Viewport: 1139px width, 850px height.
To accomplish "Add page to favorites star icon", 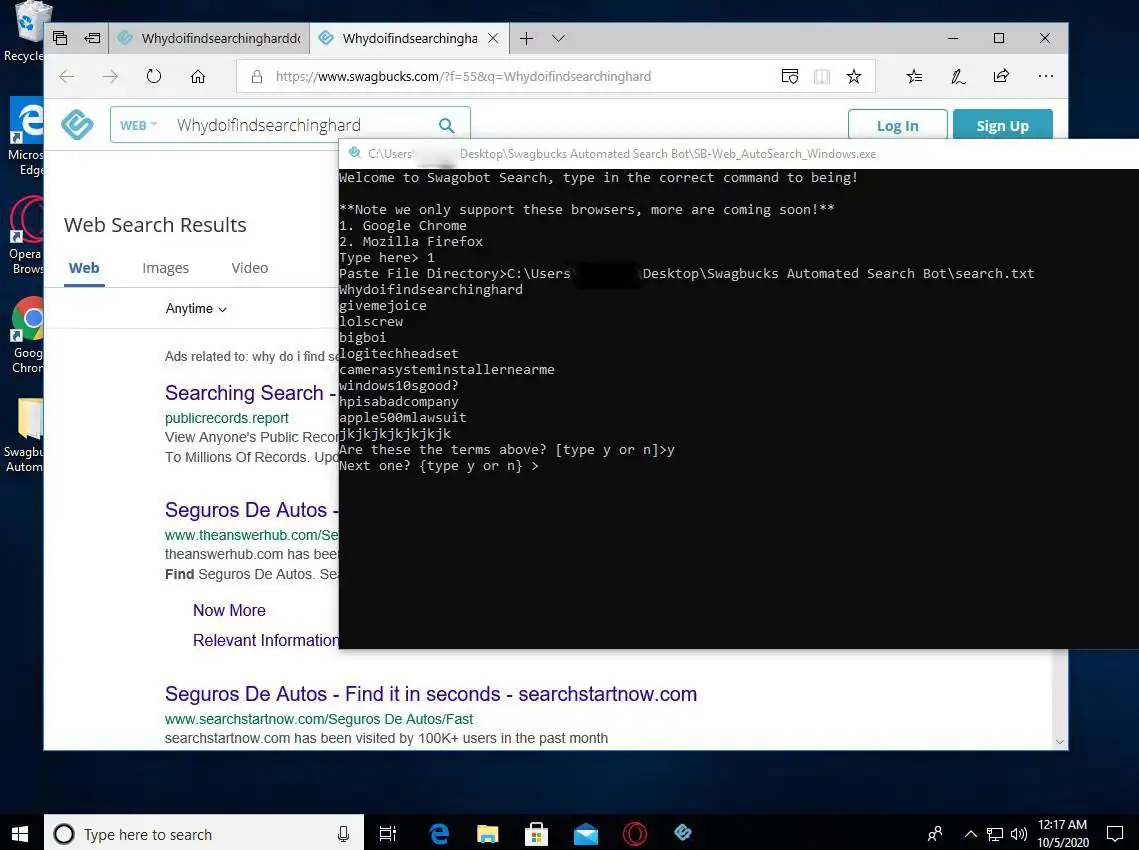I will click(854, 76).
